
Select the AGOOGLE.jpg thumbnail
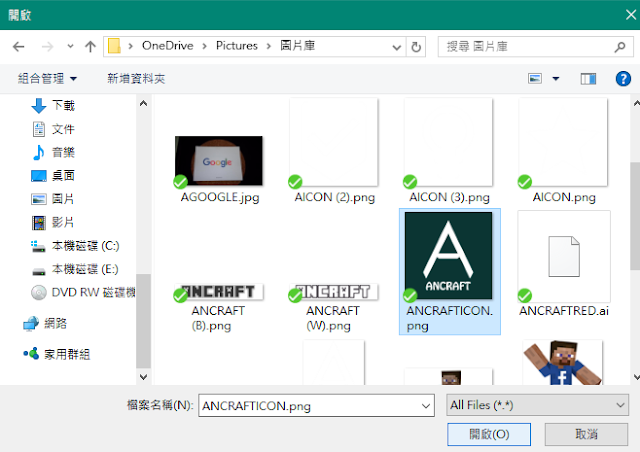(219, 161)
